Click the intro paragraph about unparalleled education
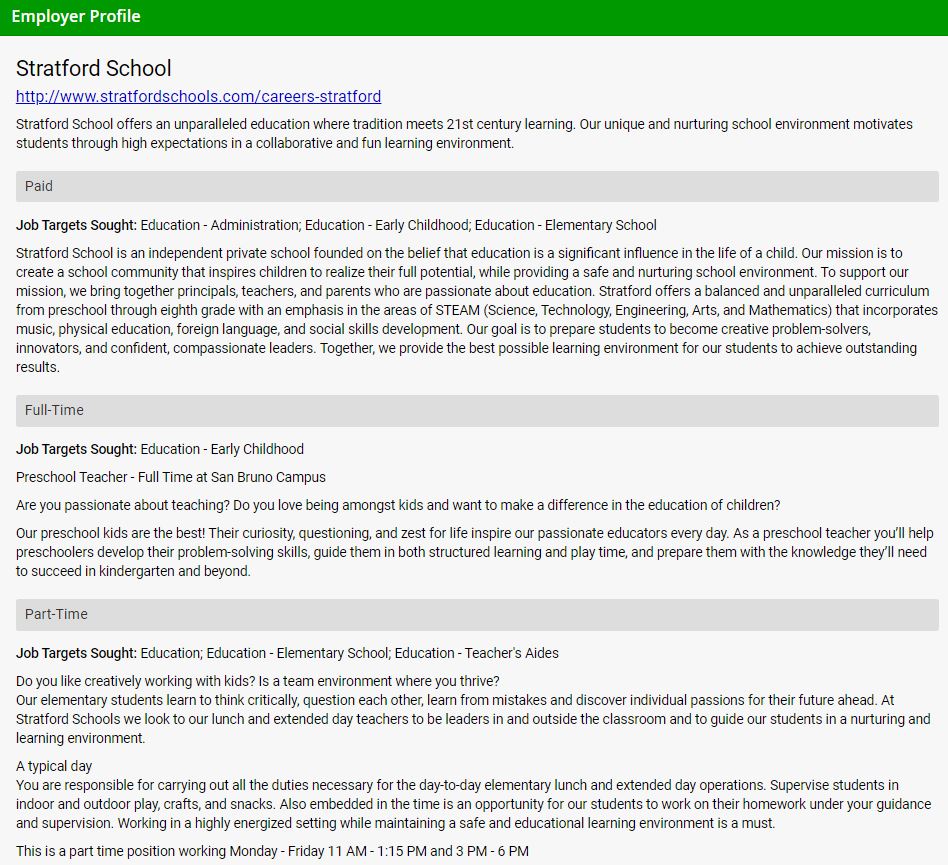 tap(464, 134)
